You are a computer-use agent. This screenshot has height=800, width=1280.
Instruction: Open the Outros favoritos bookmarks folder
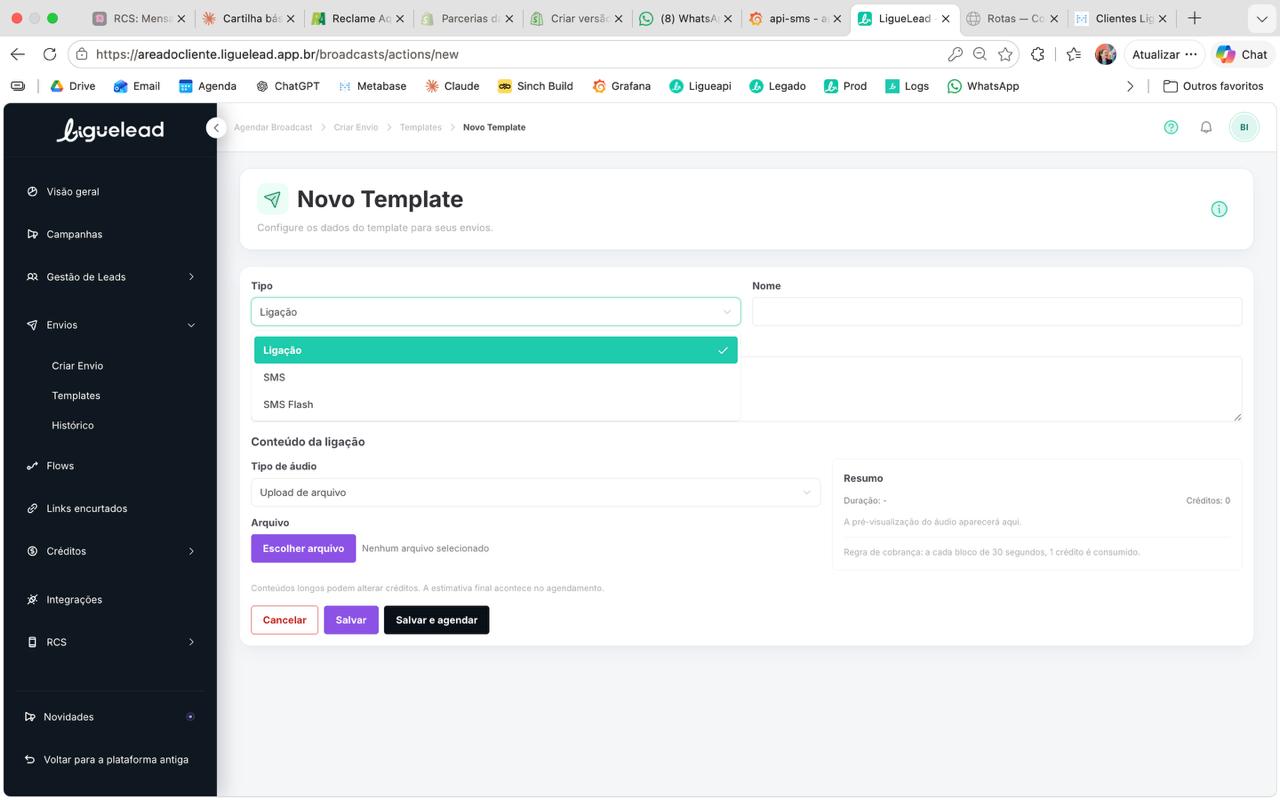click(1213, 86)
